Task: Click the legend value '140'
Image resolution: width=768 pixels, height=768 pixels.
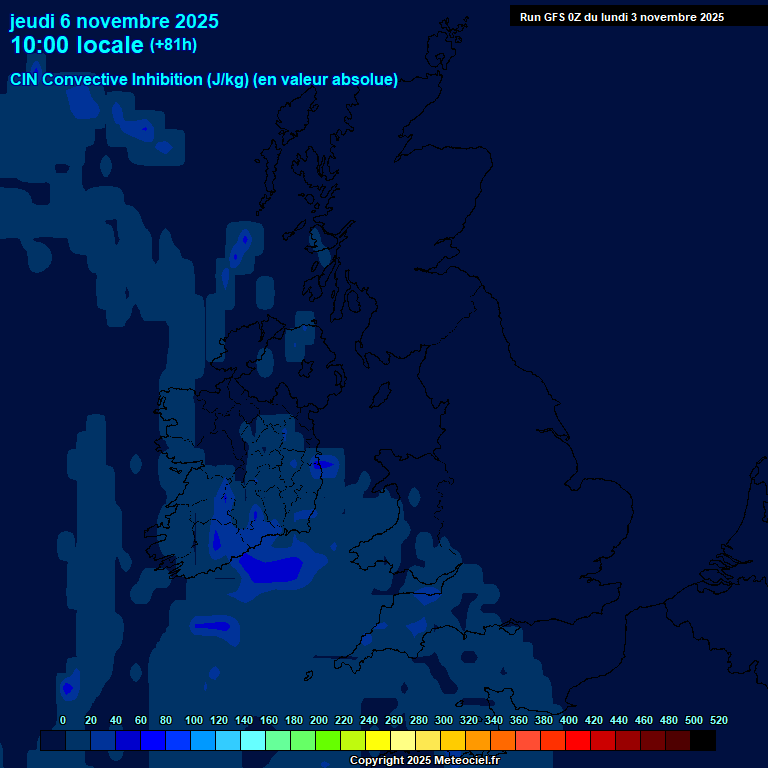Action: tap(244, 720)
